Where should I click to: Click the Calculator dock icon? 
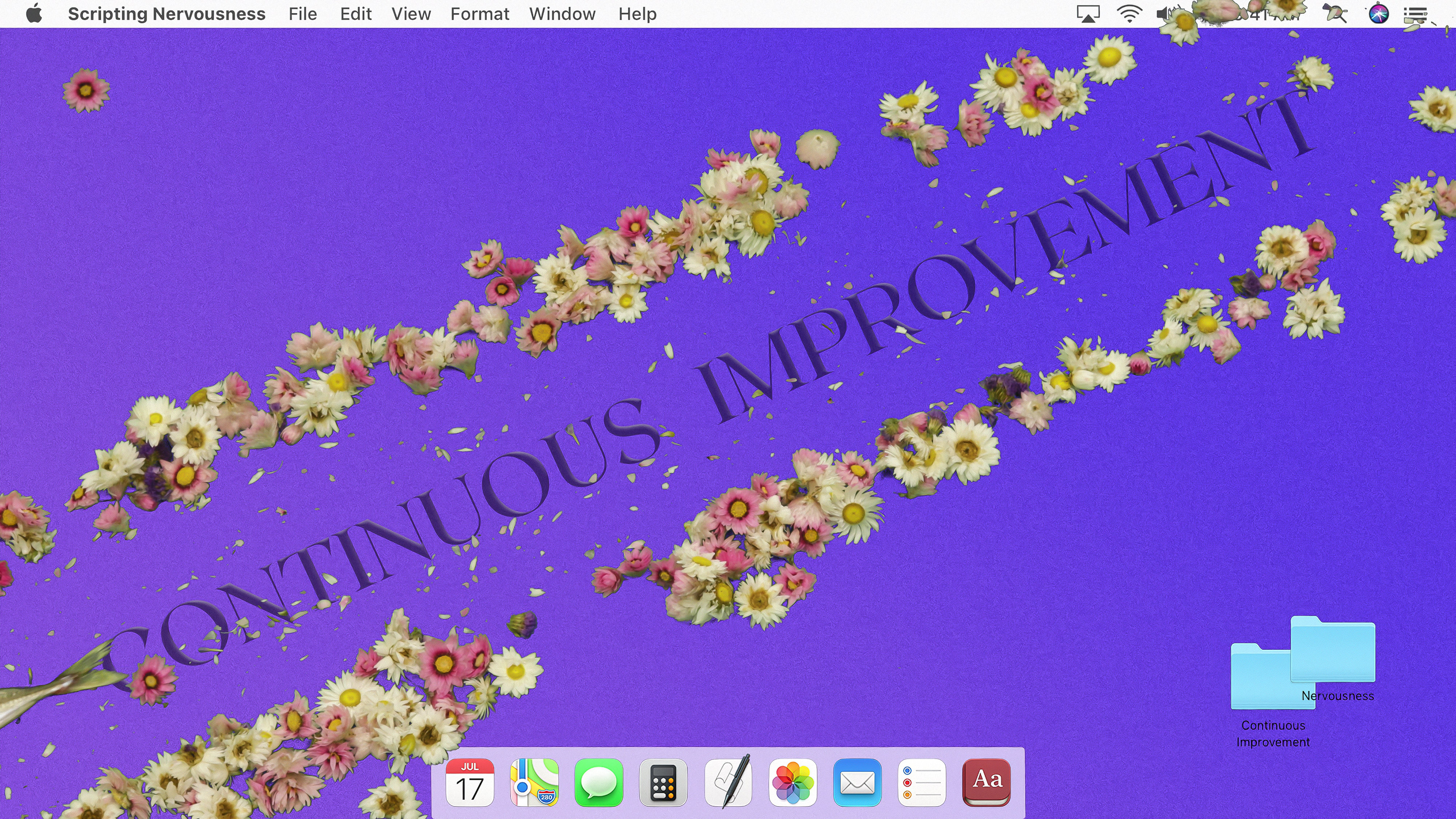663,782
